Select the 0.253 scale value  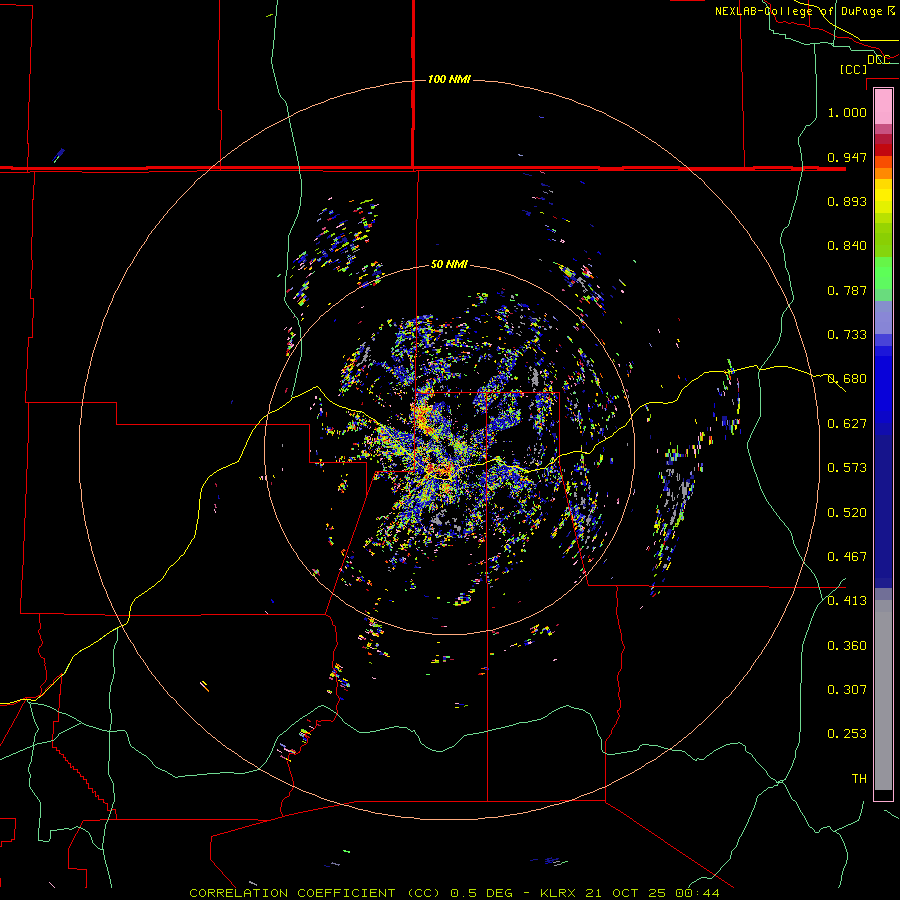(x=847, y=734)
